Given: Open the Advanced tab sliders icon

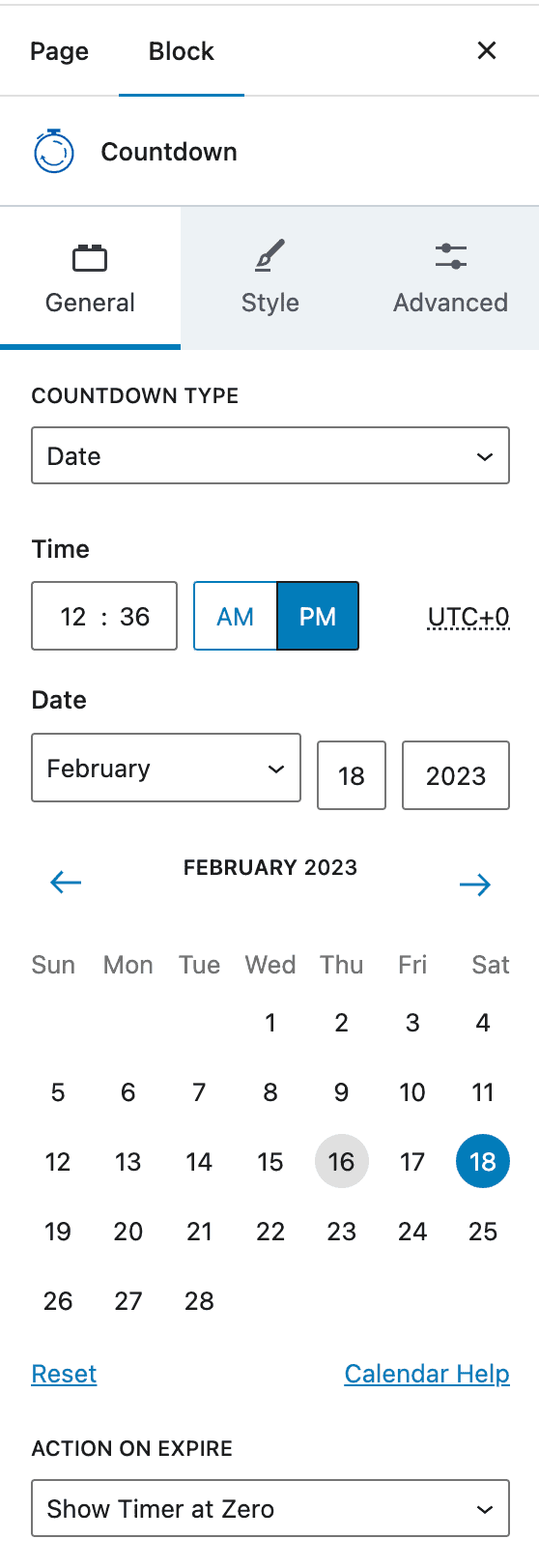Looking at the screenshot, I should tap(451, 256).
